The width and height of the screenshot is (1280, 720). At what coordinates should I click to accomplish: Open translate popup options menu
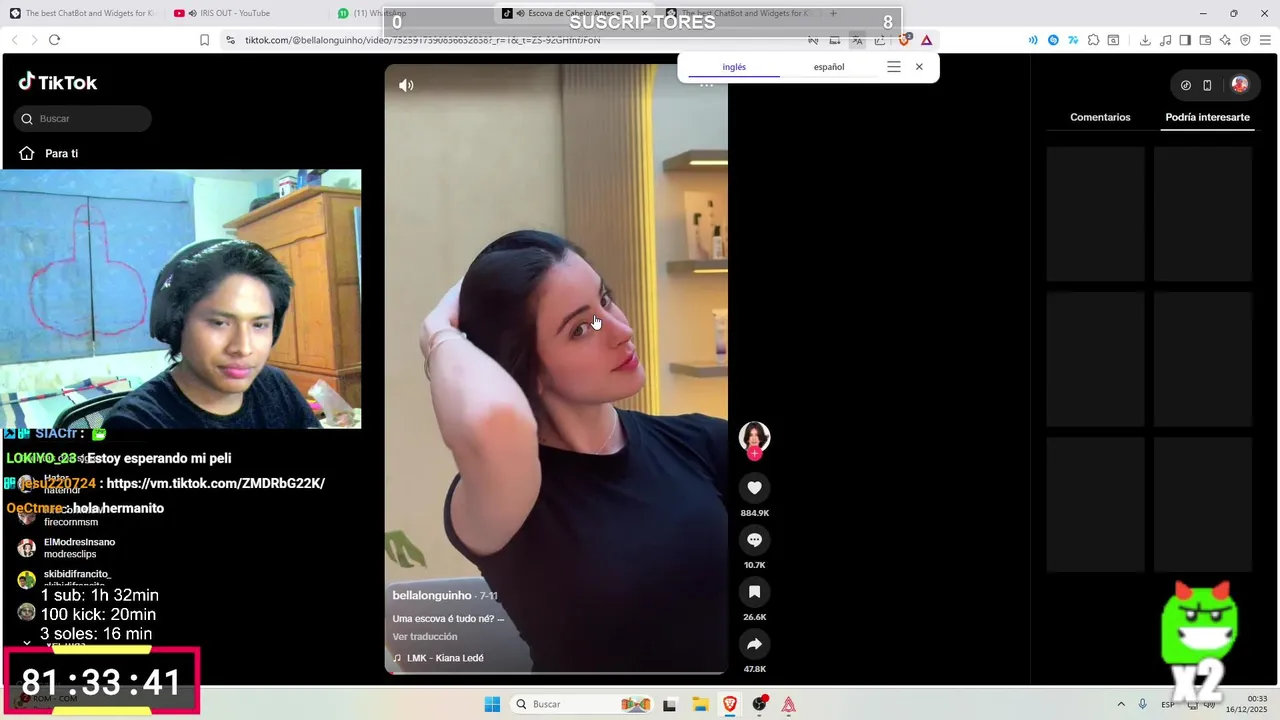pos(894,67)
